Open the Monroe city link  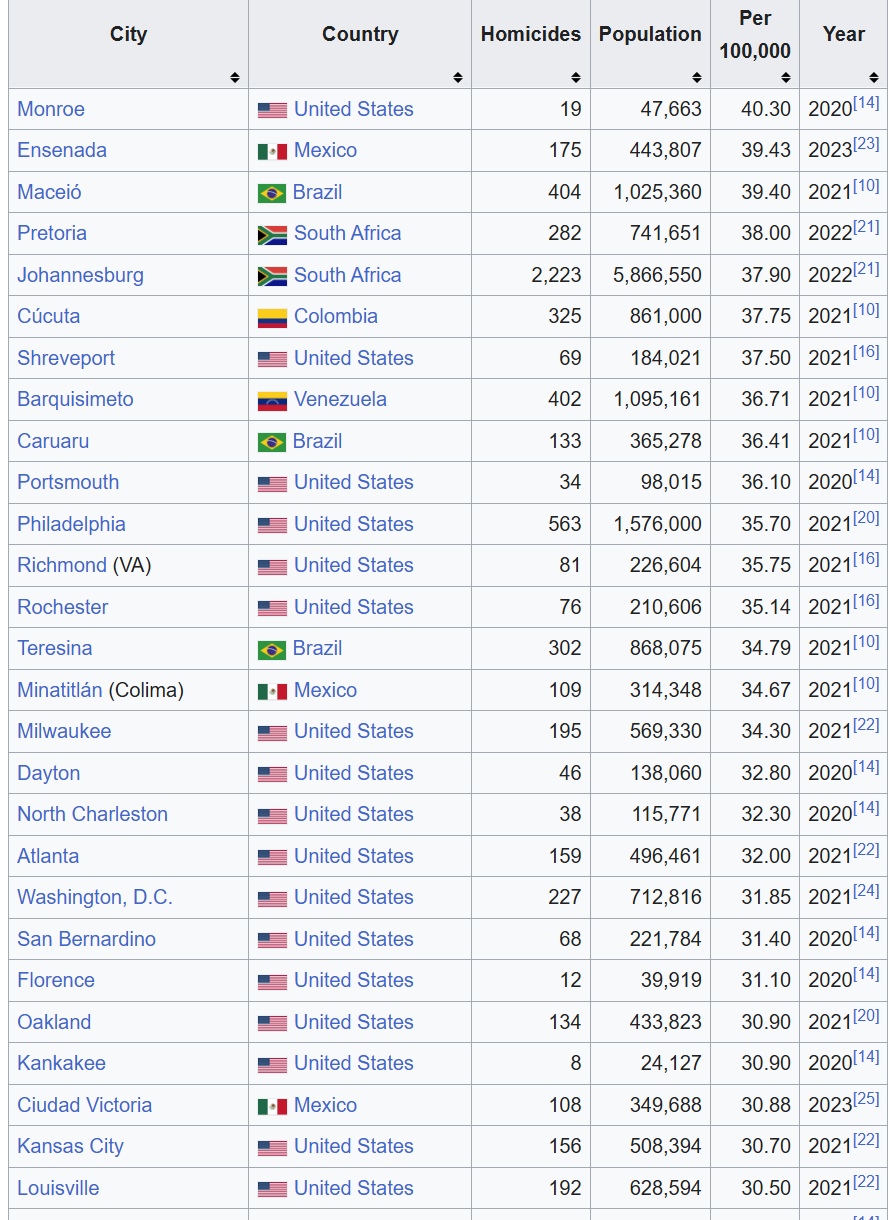(x=51, y=109)
